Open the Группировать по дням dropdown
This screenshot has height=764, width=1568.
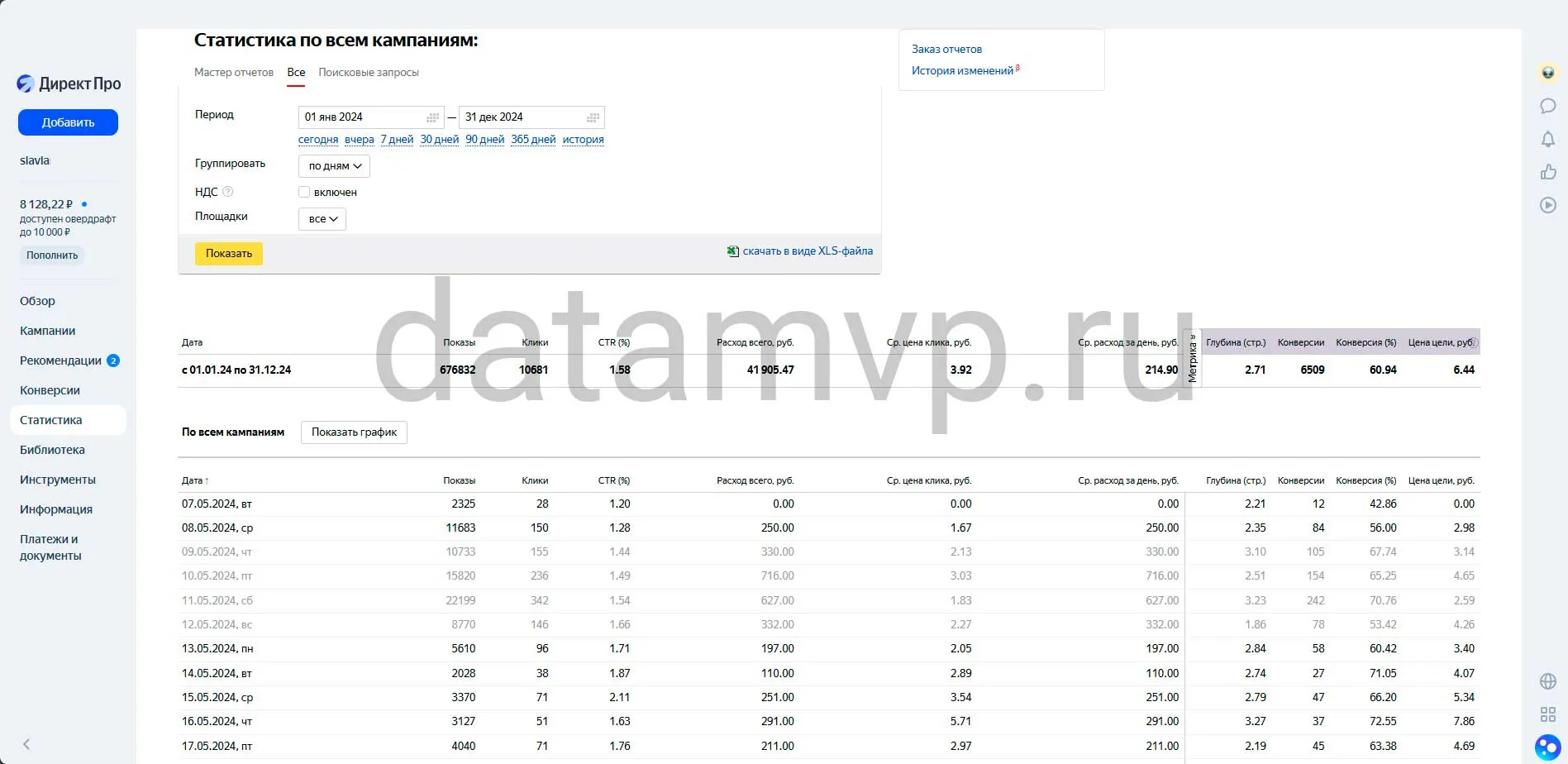tap(334, 166)
